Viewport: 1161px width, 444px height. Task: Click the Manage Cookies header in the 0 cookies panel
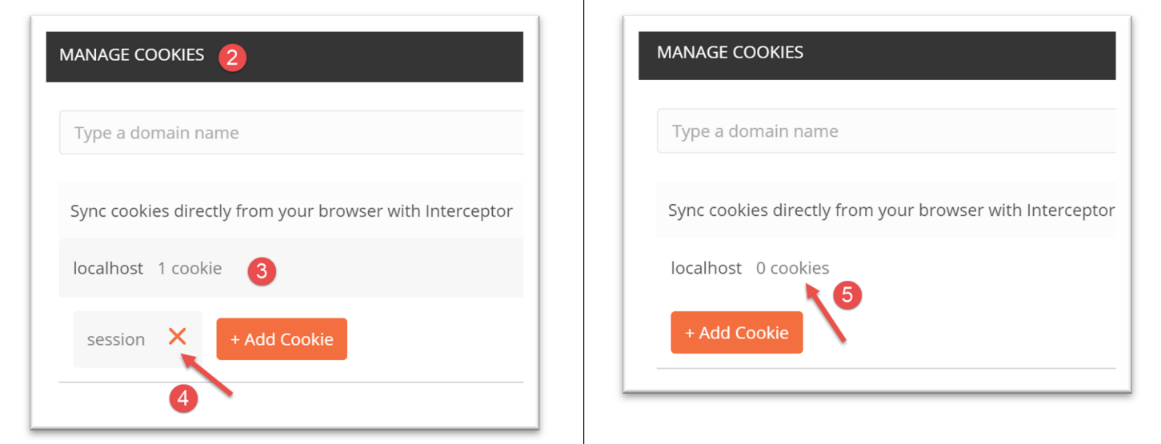729,52
